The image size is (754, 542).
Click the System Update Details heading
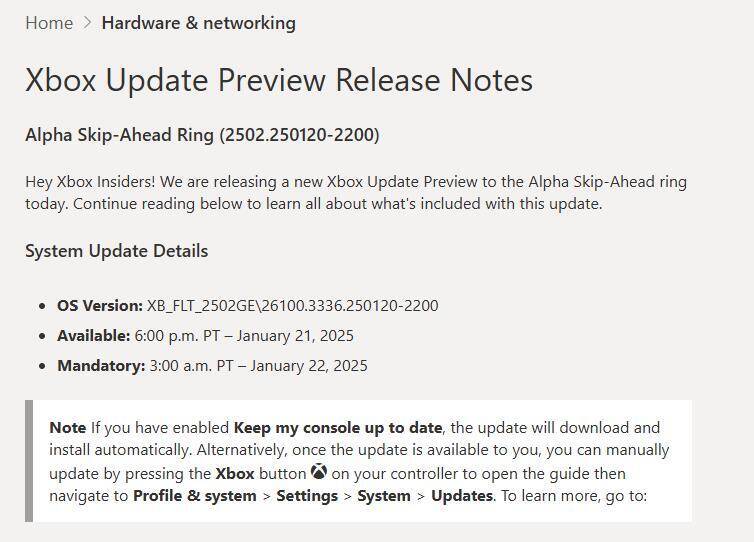[116, 251]
